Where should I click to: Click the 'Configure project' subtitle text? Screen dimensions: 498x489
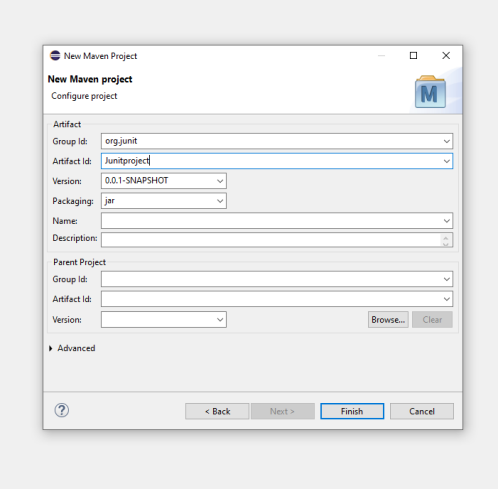tap(84, 96)
